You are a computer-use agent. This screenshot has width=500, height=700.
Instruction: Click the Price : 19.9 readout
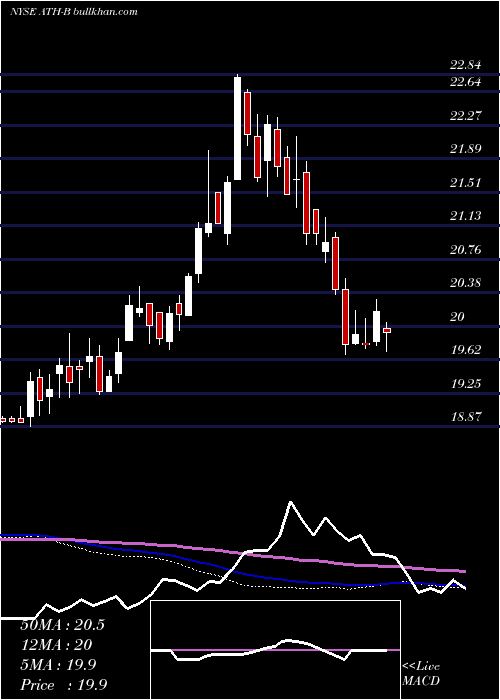(x=64, y=685)
